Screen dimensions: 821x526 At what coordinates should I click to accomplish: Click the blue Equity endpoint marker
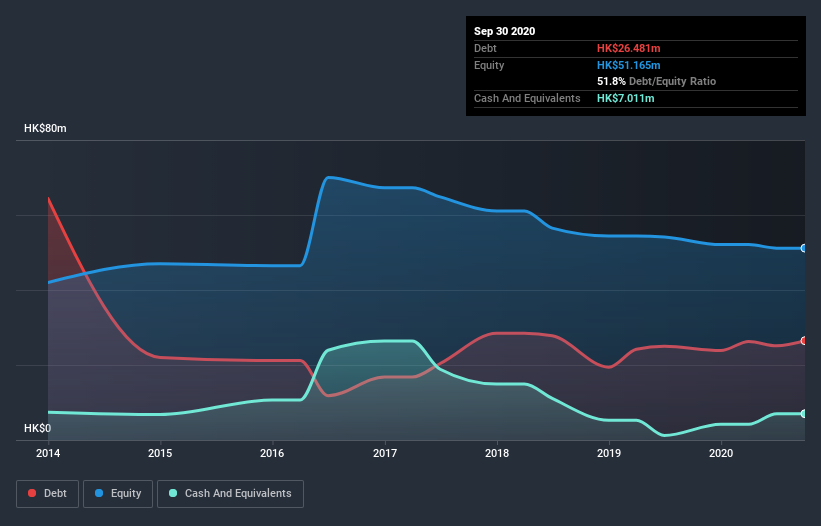(x=804, y=248)
